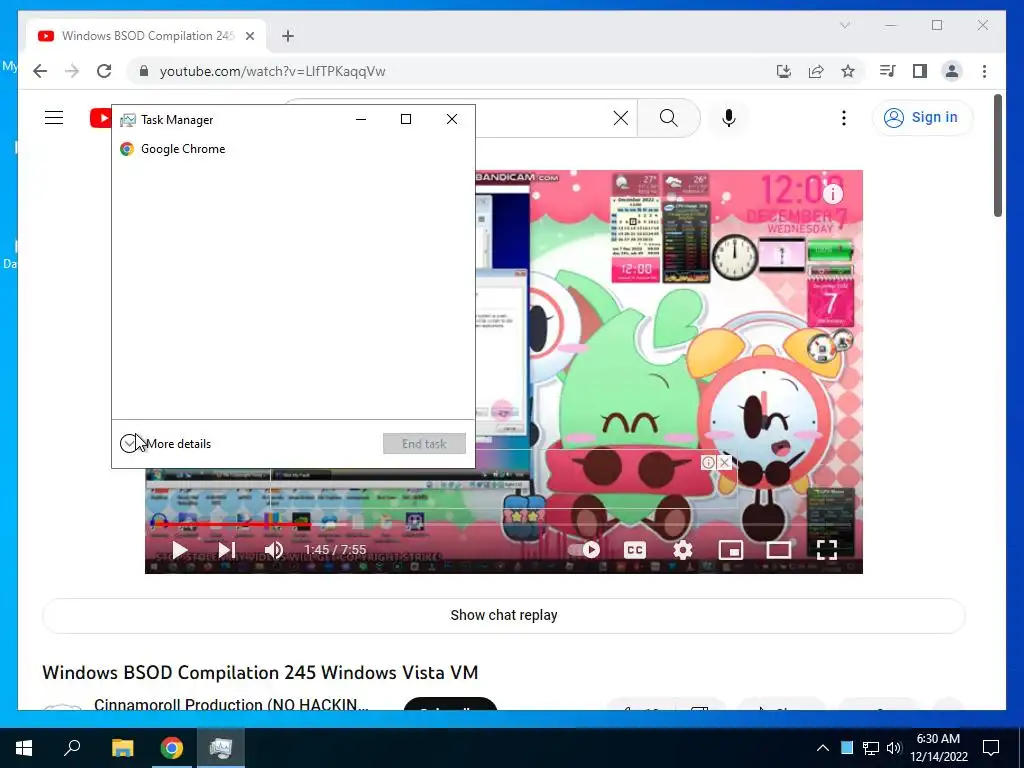Show hidden tray icons
1024x768 pixels.
point(823,748)
